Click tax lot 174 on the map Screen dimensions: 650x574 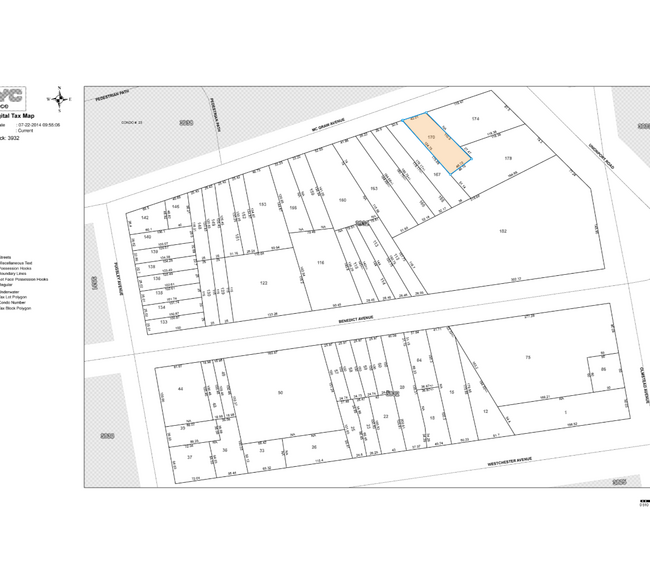[476, 119]
